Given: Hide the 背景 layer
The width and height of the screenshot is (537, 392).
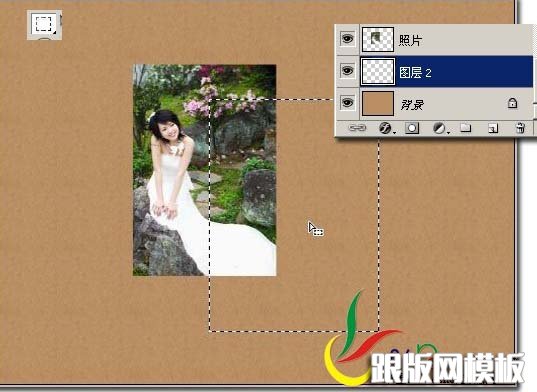Looking at the screenshot, I should point(348,103).
